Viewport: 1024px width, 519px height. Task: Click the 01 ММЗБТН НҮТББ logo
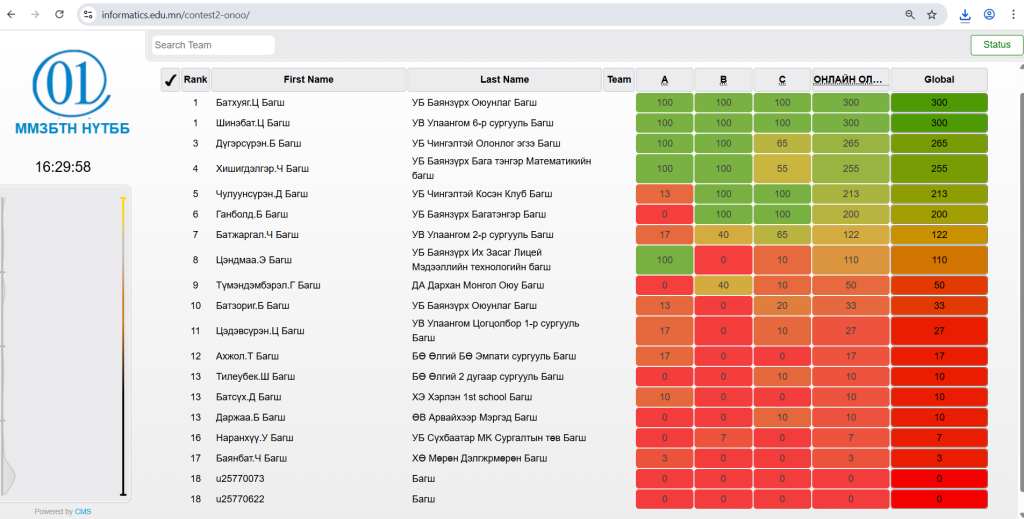72,95
